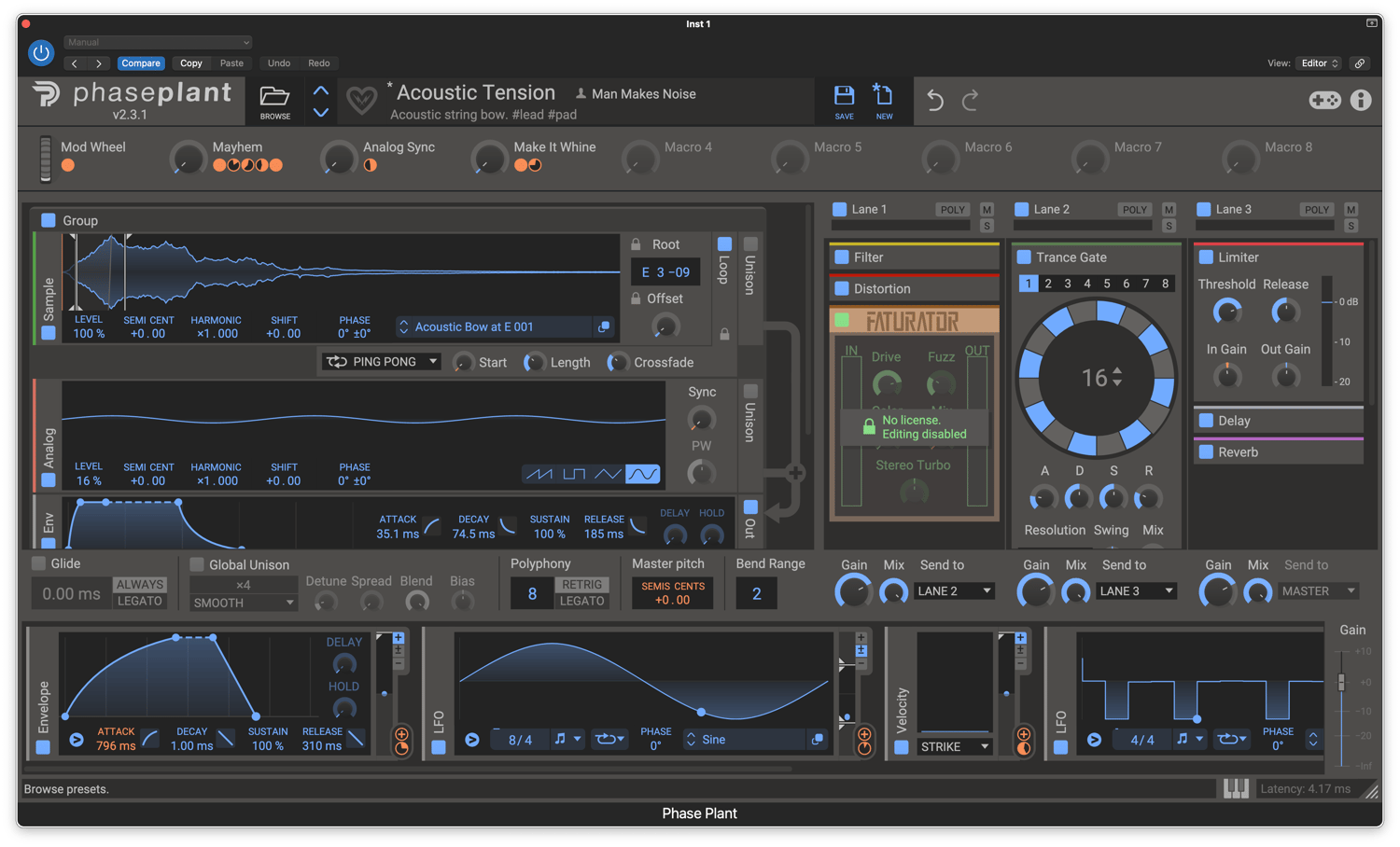Image resolution: width=1400 pixels, height=847 pixels.
Task: Click the POLY button on Lane 1
Action: (x=953, y=210)
